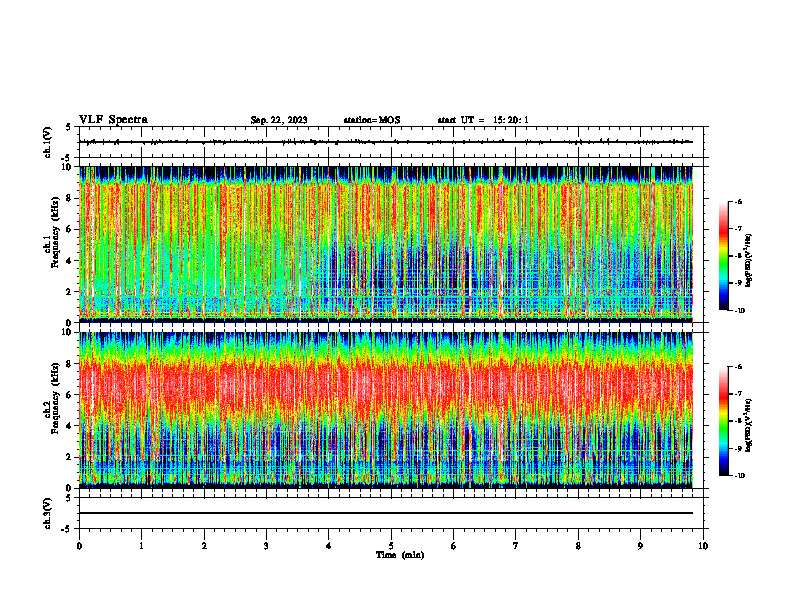Click time axis tick label "7"
This screenshot has height=612, width=792.
click(516, 546)
